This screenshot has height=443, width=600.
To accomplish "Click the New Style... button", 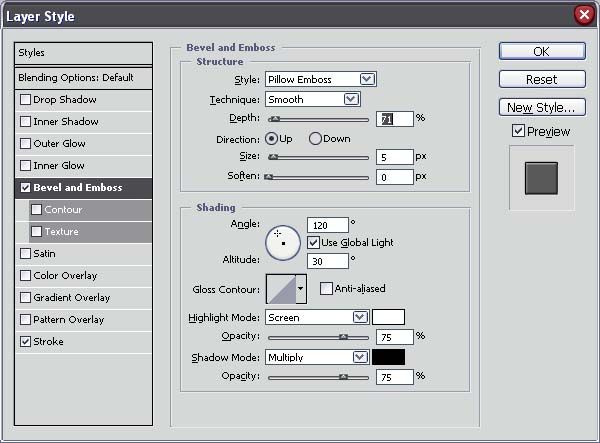I will (x=542, y=107).
